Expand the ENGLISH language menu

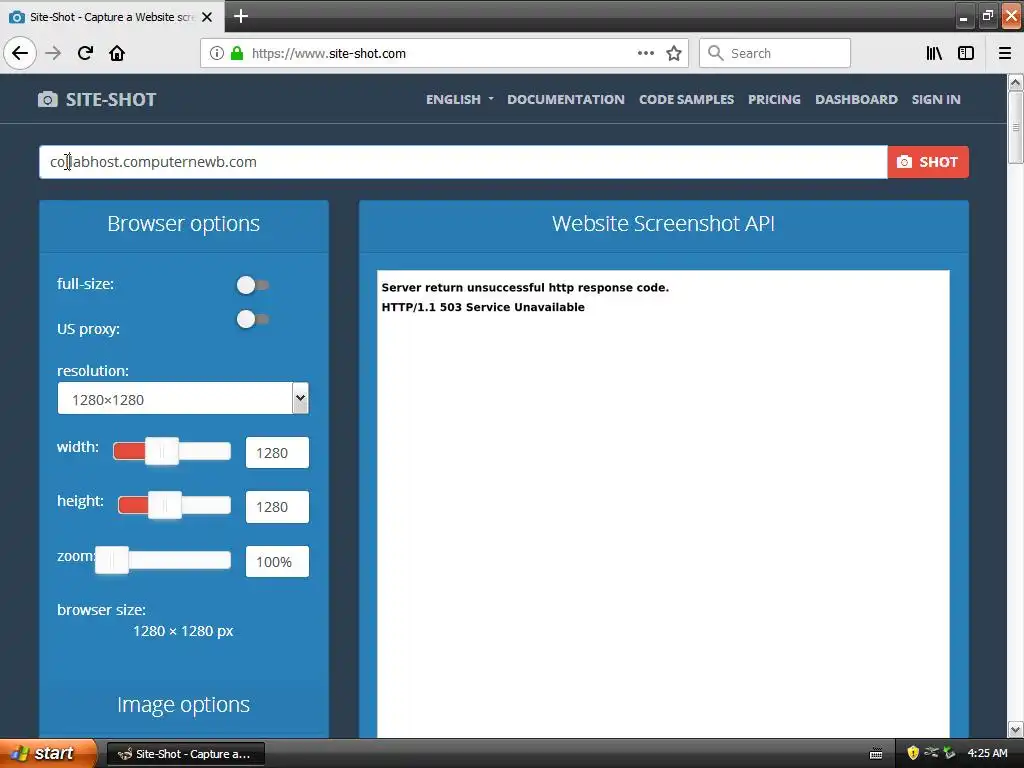click(x=460, y=99)
